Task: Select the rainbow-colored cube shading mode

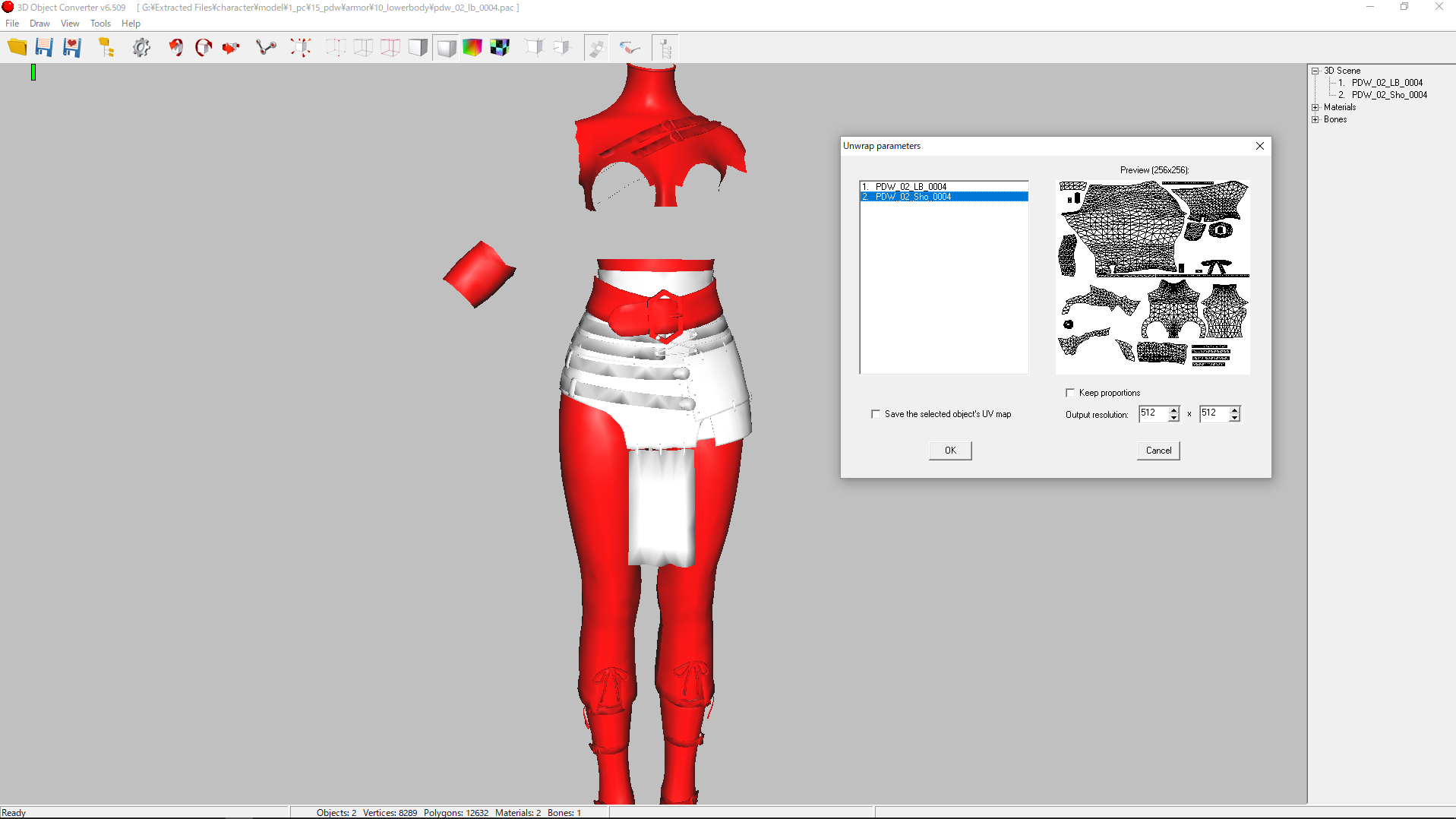Action: 472,48
